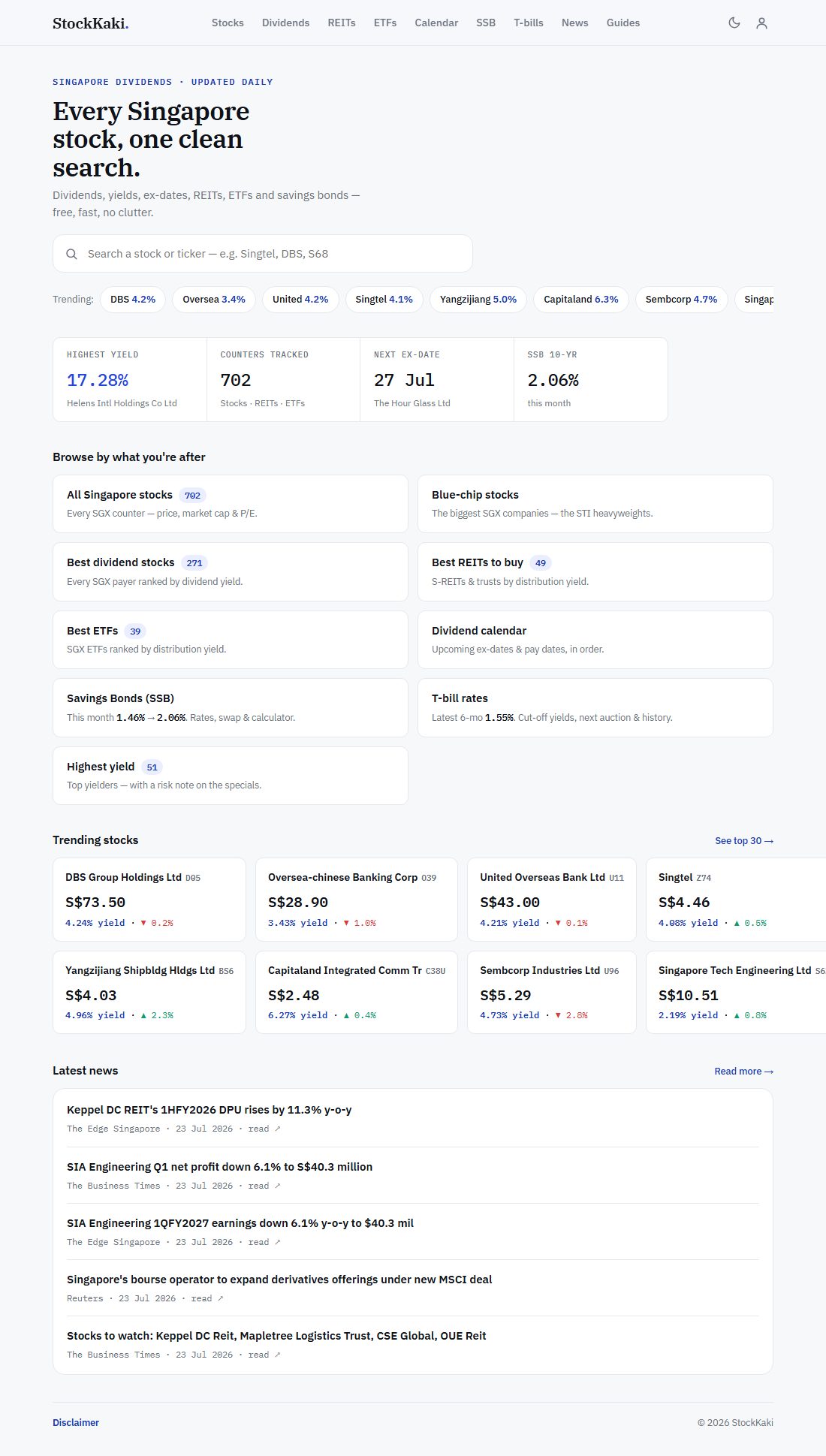826x1456 pixels.
Task: Open the Singapore Tech Engineering card
Action: (x=736, y=993)
